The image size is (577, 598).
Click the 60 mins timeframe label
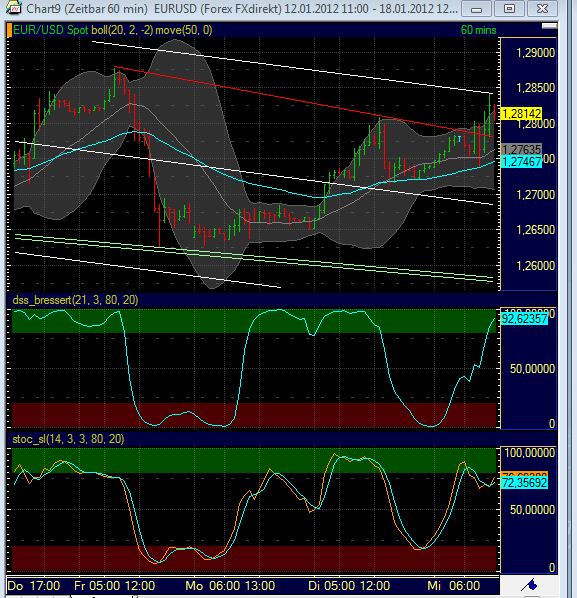[x=478, y=30]
